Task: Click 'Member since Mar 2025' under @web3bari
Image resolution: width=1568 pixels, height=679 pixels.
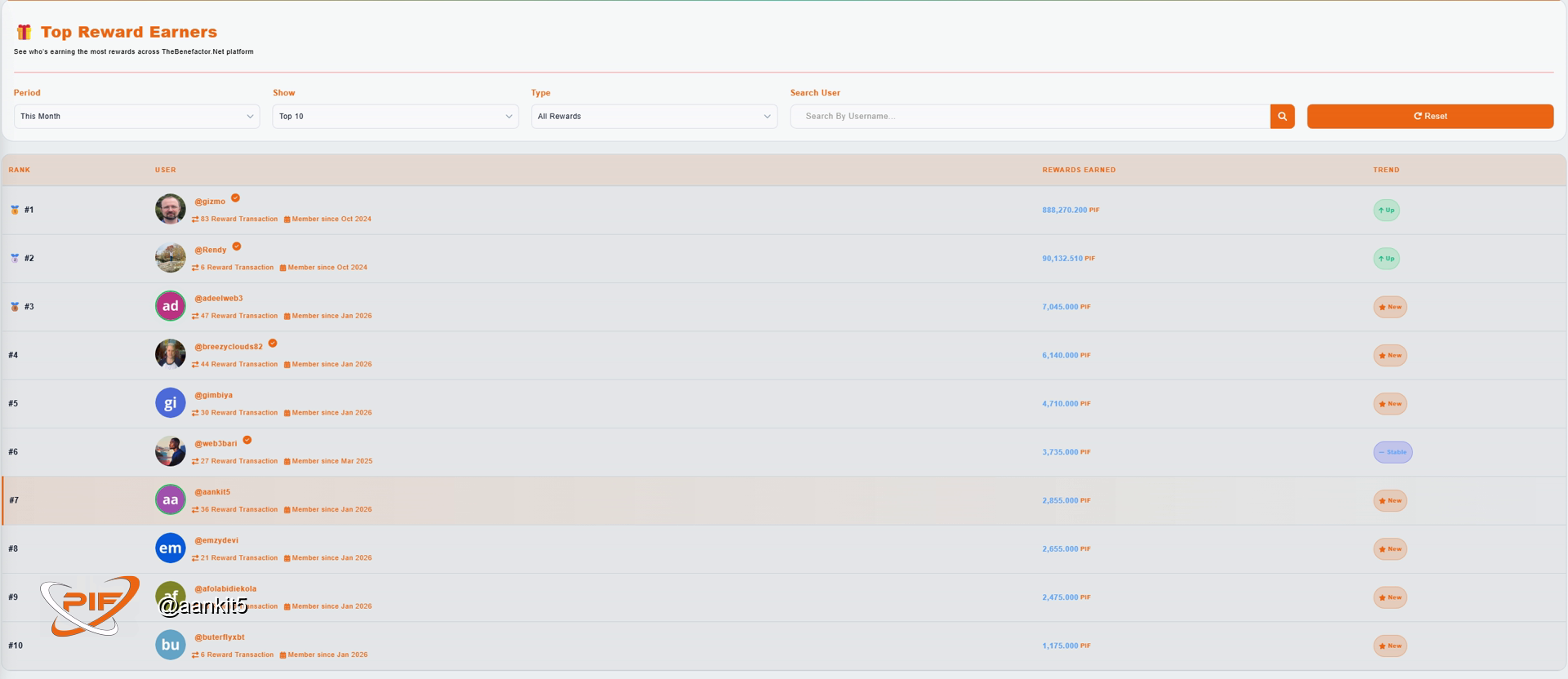Action: pyautogui.click(x=327, y=461)
